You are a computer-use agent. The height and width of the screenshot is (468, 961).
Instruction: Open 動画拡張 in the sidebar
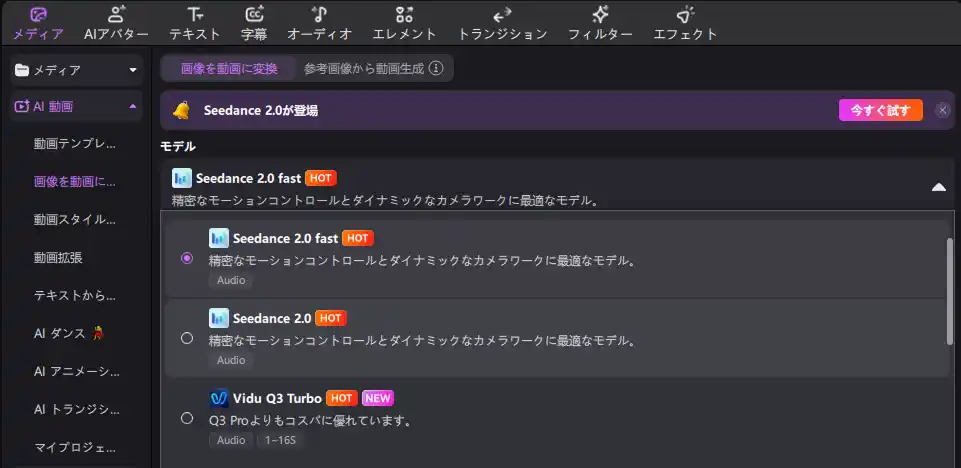pyautogui.click(x=58, y=258)
